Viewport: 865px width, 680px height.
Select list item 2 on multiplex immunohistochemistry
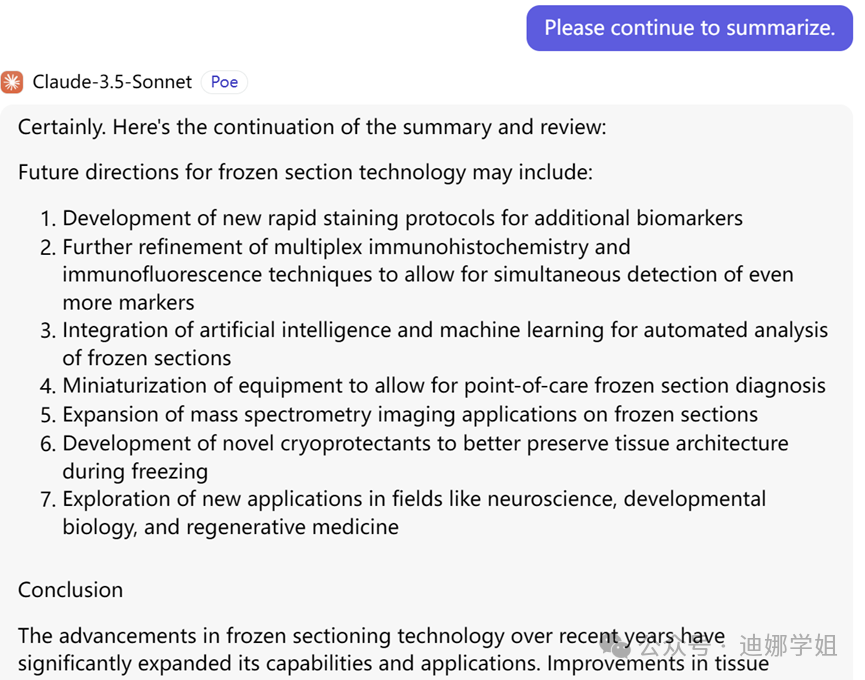pos(346,246)
